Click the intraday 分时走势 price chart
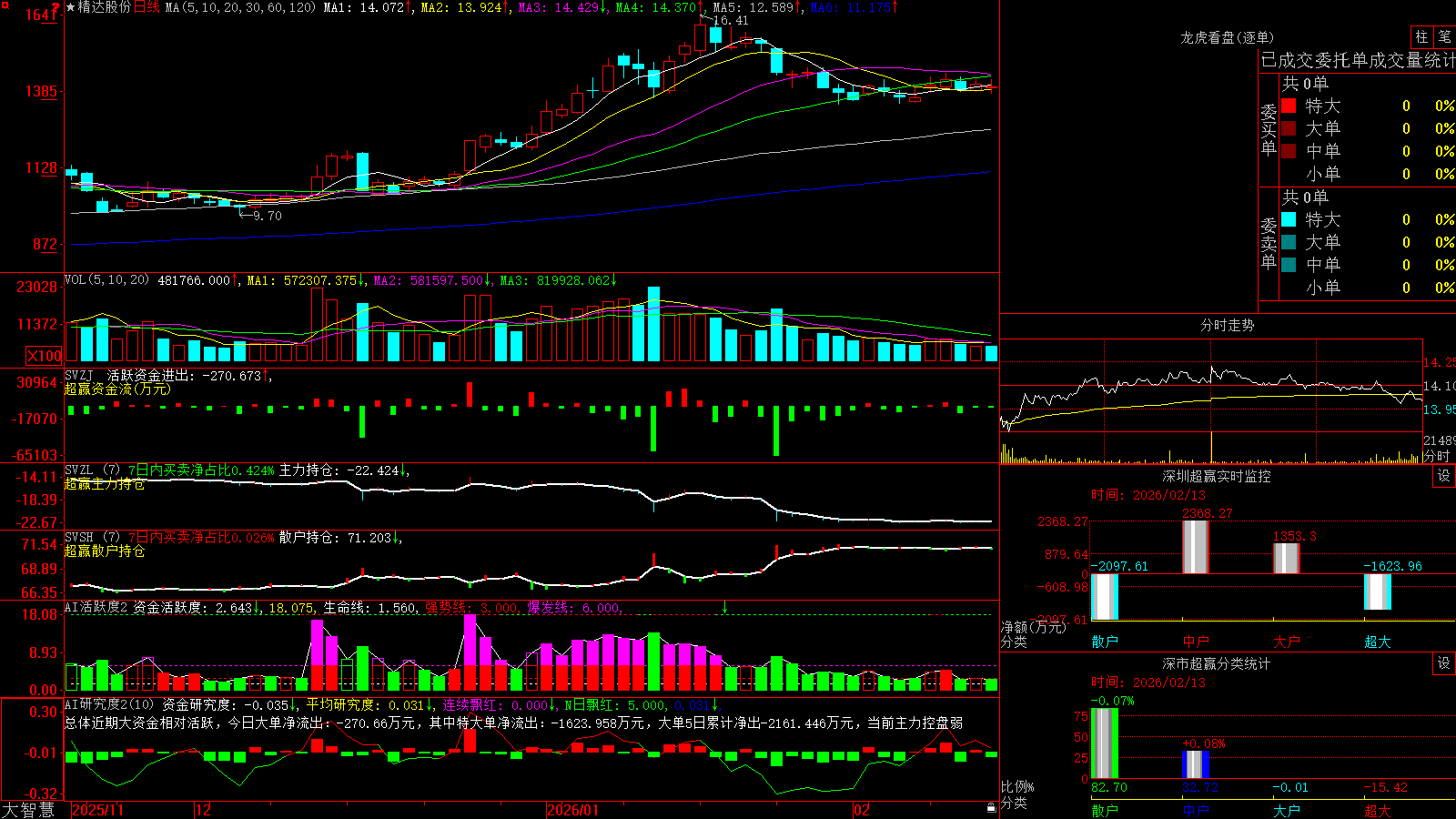Screen dimensions: 1456x819 (x=1211, y=386)
